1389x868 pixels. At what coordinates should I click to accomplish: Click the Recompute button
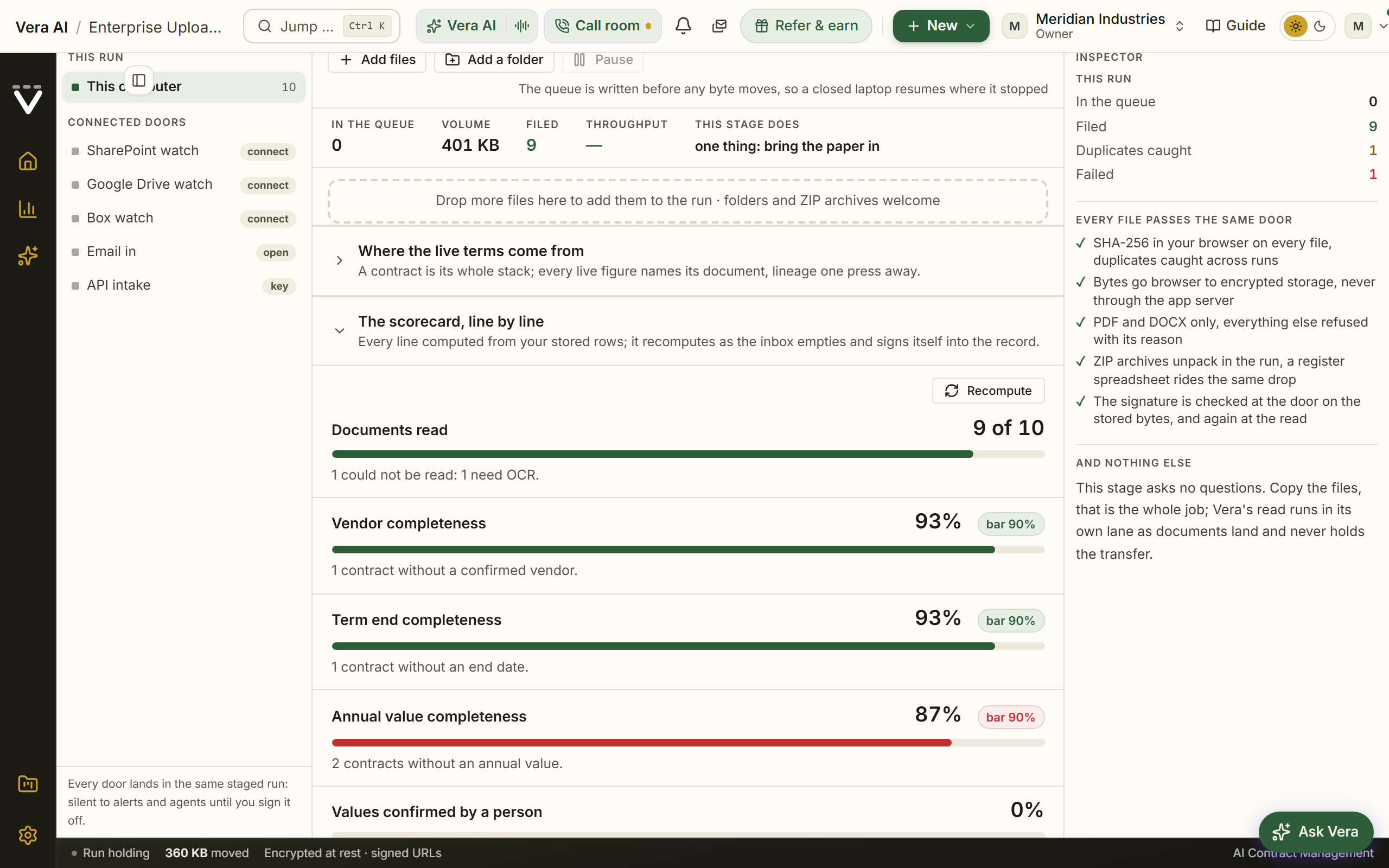click(988, 391)
